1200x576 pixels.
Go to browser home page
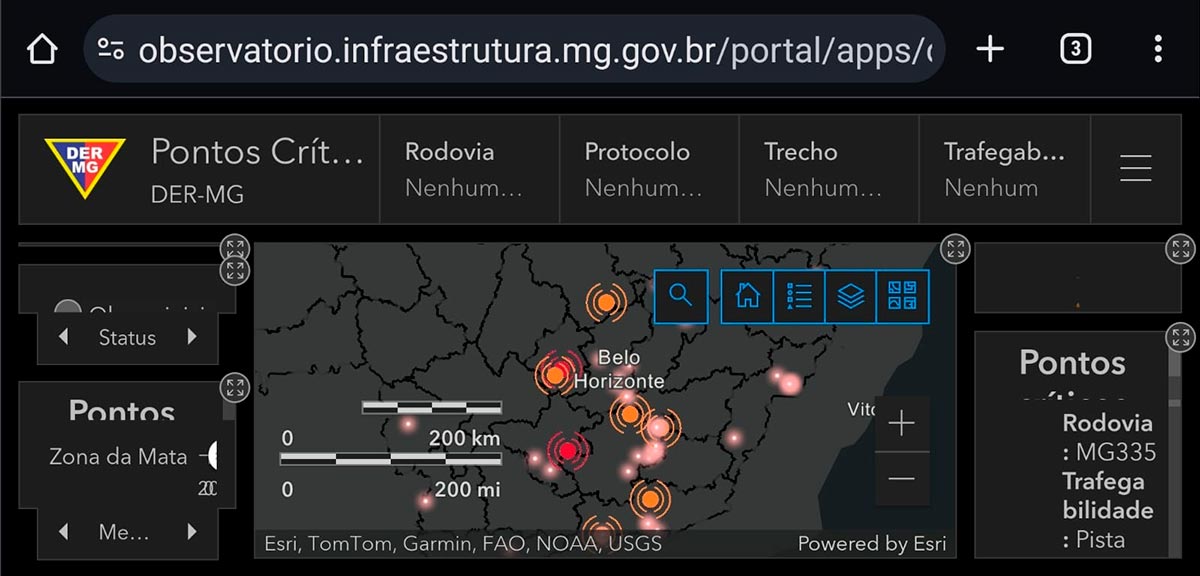41,49
